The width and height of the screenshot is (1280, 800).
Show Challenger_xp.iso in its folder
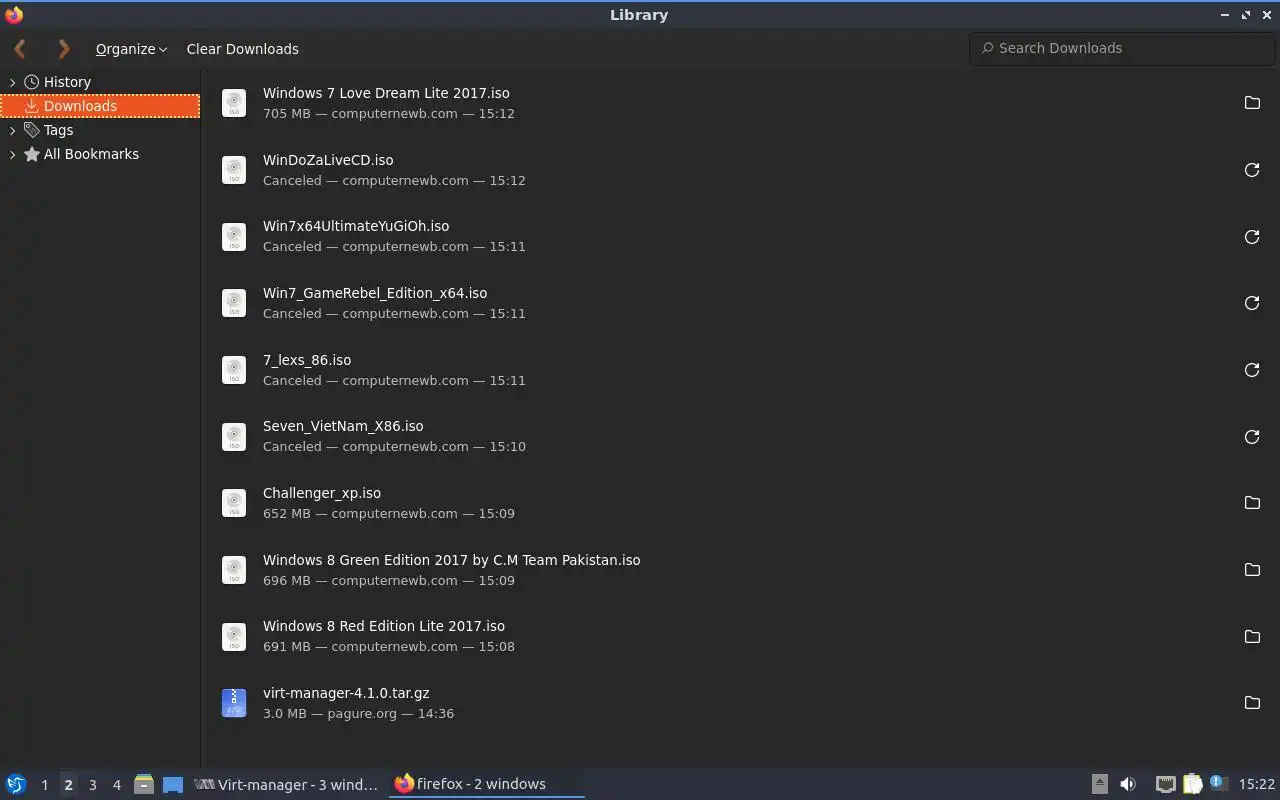(1251, 503)
